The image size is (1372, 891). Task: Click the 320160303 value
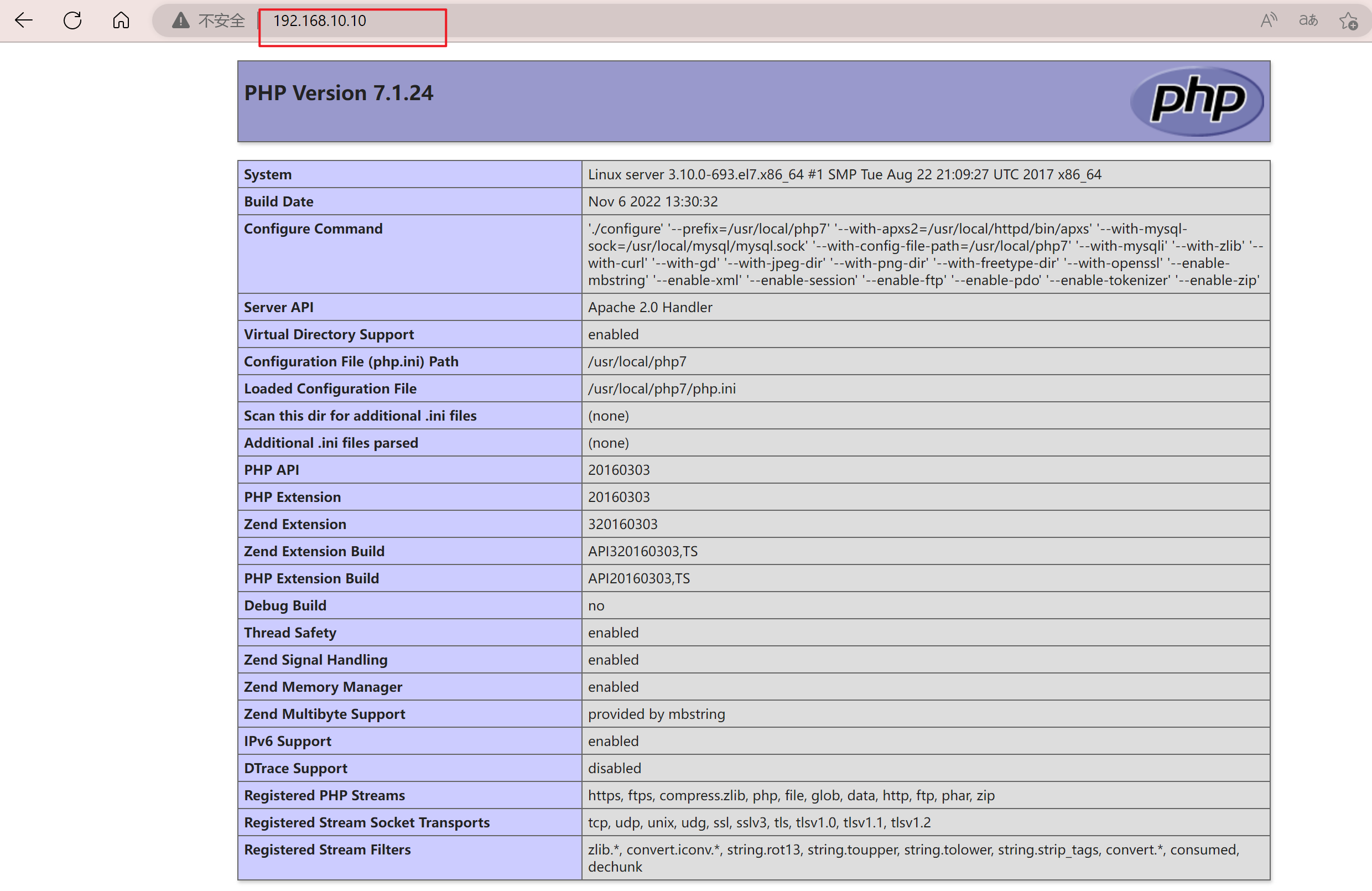click(x=622, y=524)
